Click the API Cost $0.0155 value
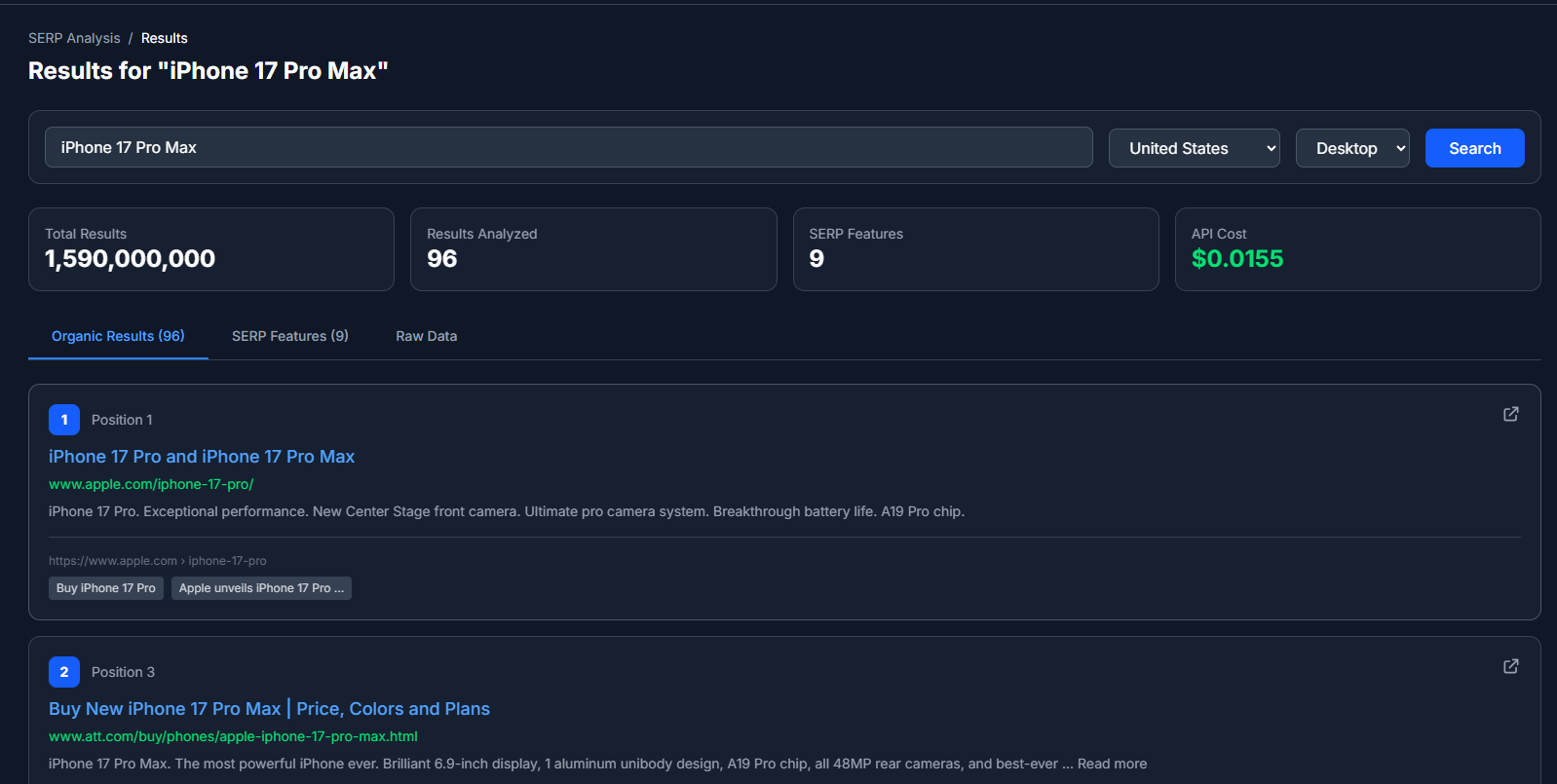1557x784 pixels. click(x=1237, y=259)
